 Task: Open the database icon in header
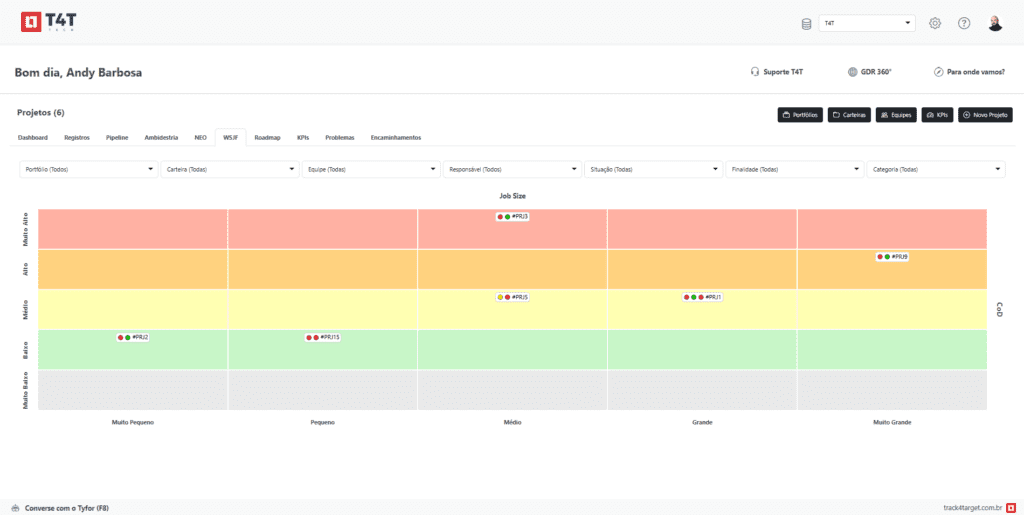click(807, 23)
